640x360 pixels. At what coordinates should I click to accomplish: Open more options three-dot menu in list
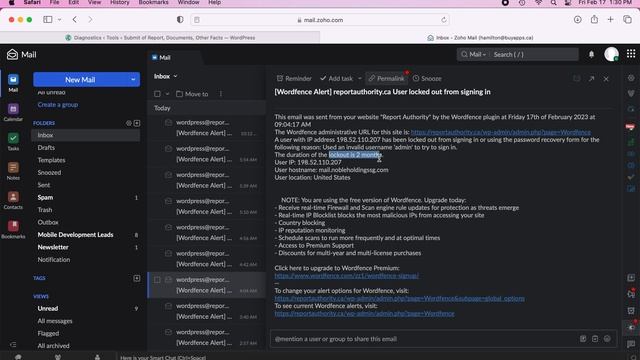pyautogui.click(x=221, y=94)
